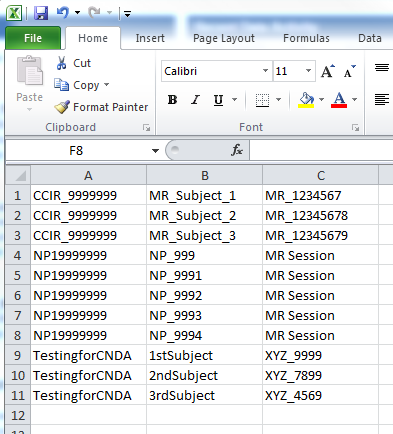Select cell containing MR_Subject_2
The height and width of the screenshot is (434, 393).
[x=204, y=215]
